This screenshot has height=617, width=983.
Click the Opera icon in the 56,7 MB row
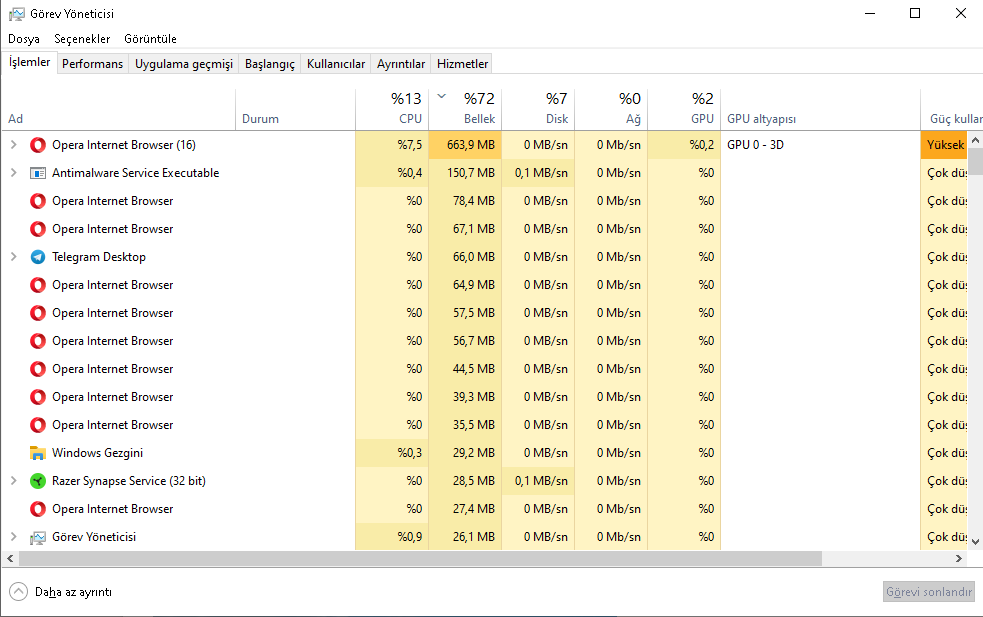pos(38,341)
